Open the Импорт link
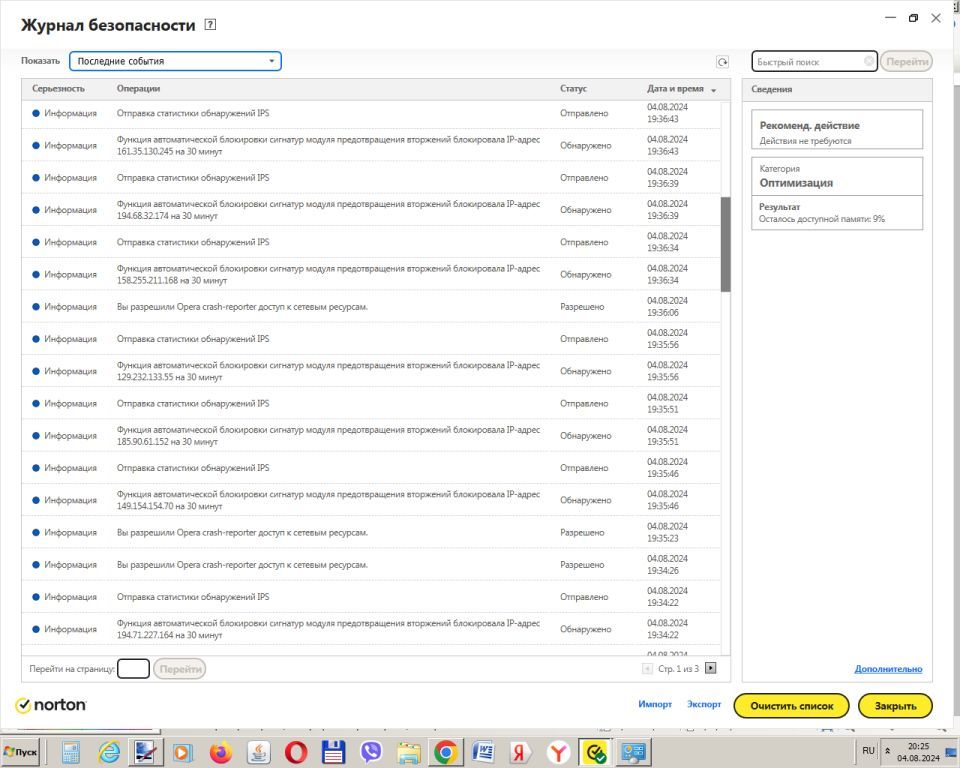Image resolution: width=960 pixels, height=768 pixels. point(654,704)
